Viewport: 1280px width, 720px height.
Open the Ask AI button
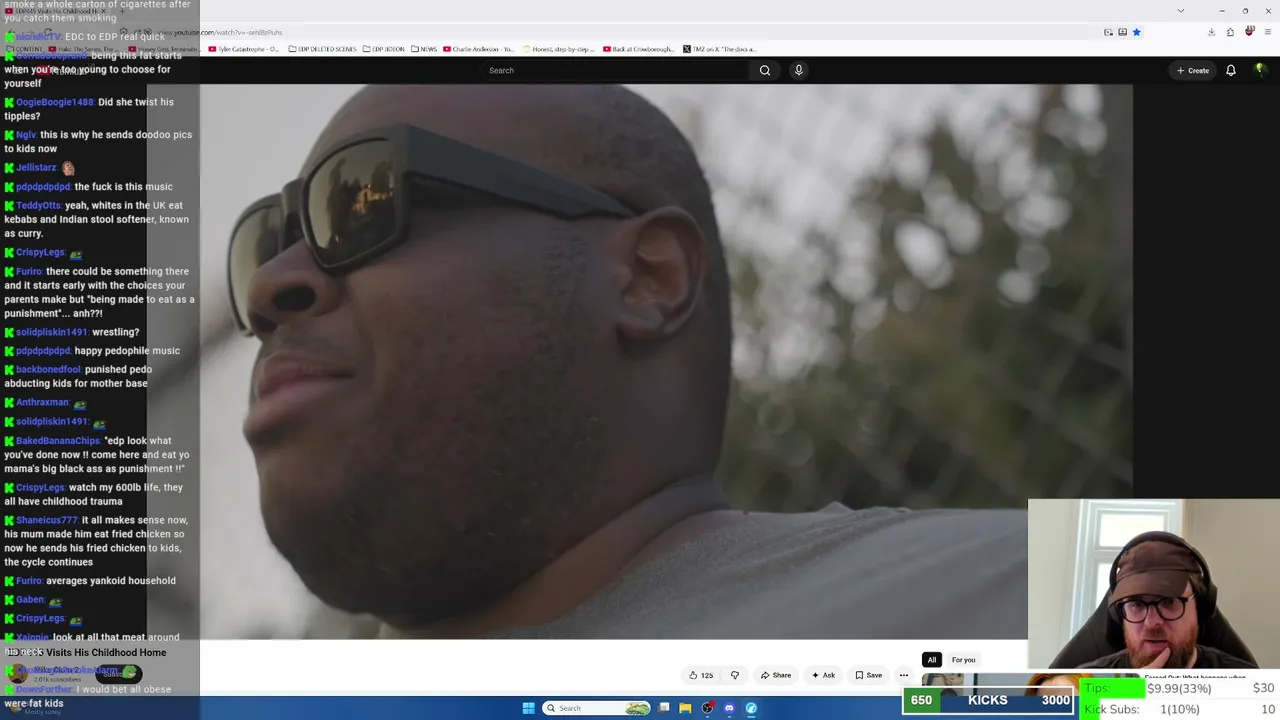click(x=823, y=675)
